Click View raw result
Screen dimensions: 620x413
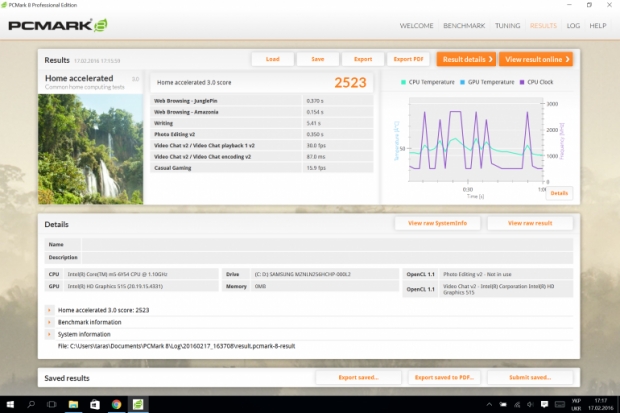[530, 223]
